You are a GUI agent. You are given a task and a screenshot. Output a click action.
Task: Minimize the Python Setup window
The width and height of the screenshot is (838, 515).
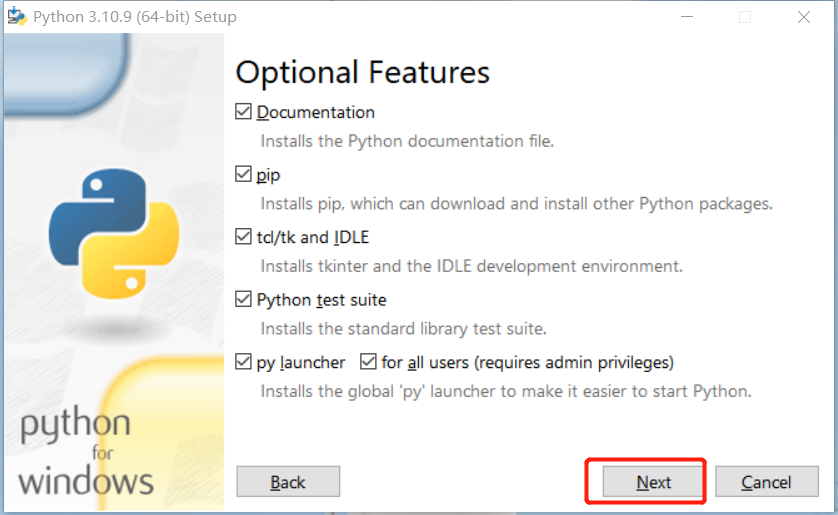tap(687, 17)
